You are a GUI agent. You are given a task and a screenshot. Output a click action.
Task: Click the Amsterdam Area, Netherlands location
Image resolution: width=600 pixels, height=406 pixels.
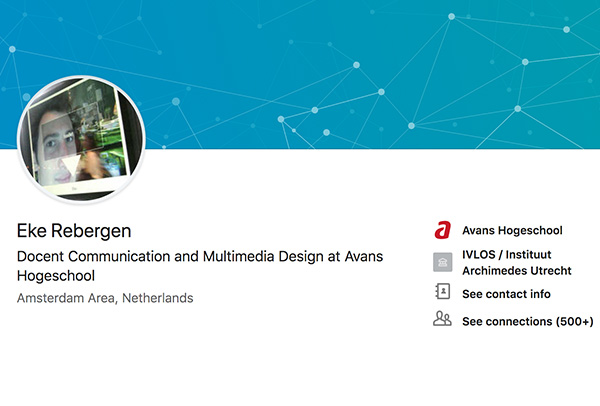[105, 298]
